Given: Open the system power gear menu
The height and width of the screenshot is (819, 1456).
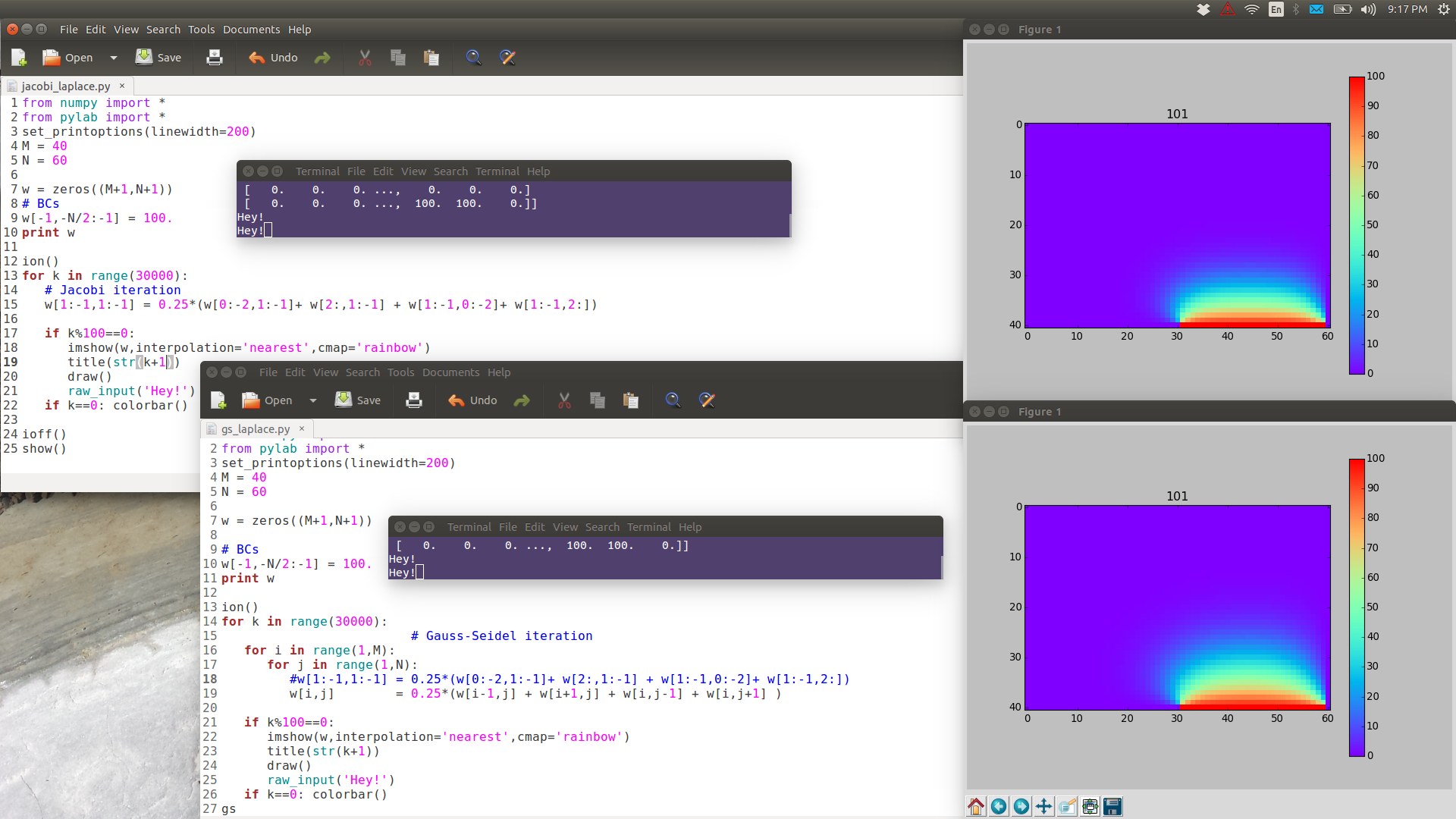Looking at the screenshot, I should click(1443, 9).
